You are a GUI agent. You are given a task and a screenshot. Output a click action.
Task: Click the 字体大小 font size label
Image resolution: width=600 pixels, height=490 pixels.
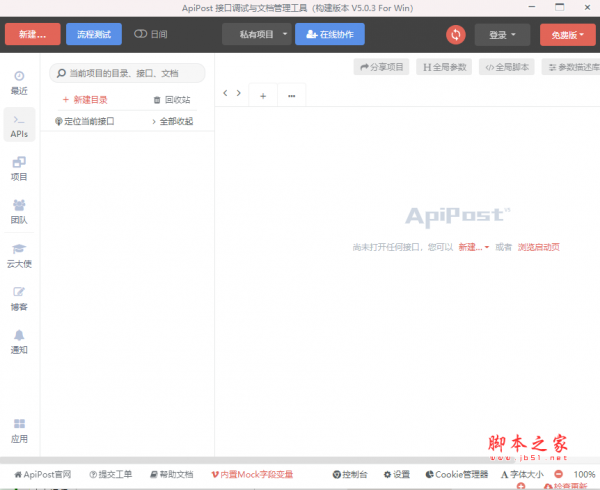pyautogui.click(x=522, y=474)
